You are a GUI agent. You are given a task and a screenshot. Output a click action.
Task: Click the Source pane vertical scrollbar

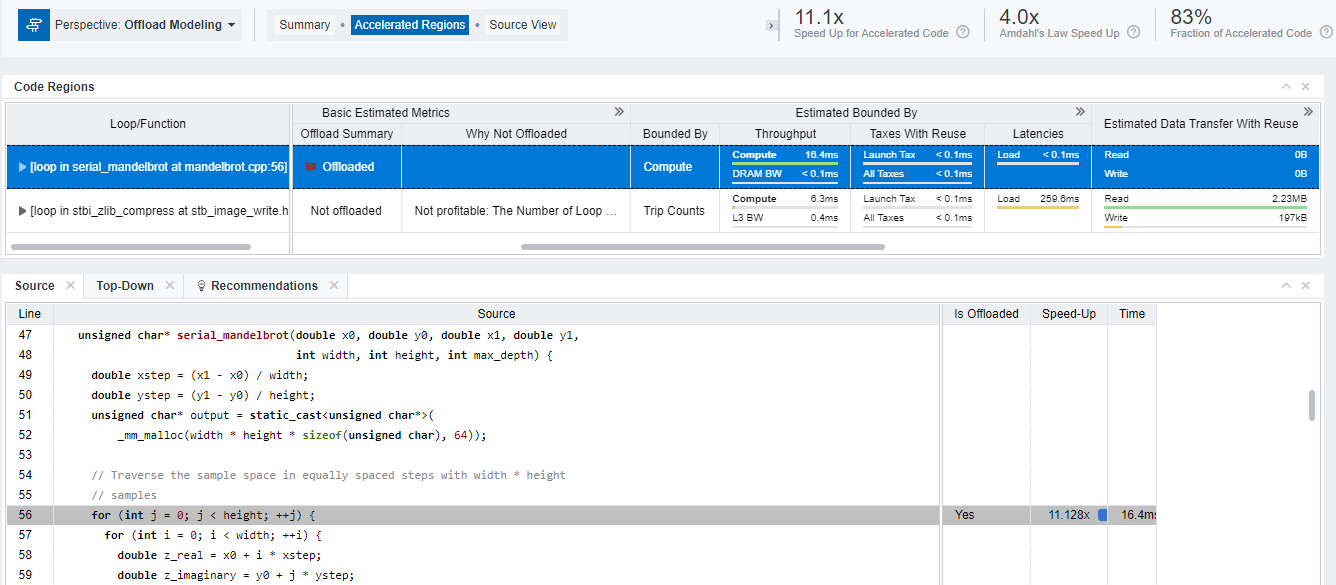click(x=1312, y=406)
